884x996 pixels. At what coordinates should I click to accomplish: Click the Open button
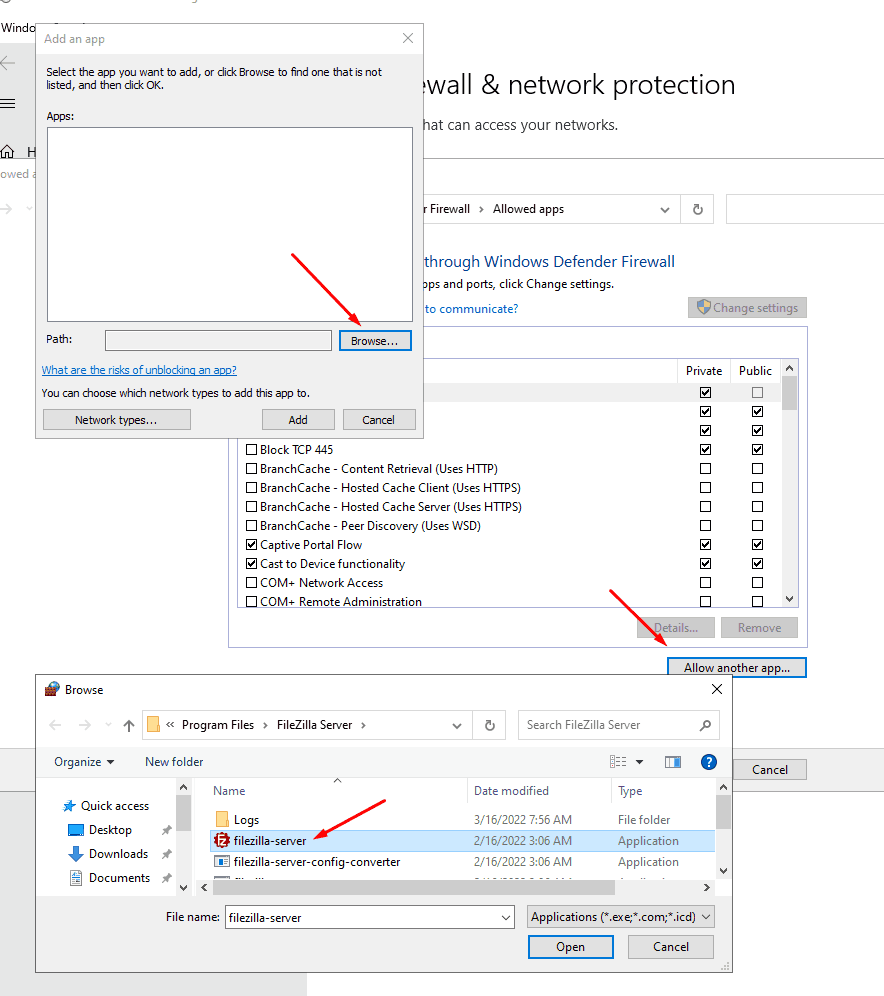coord(570,946)
